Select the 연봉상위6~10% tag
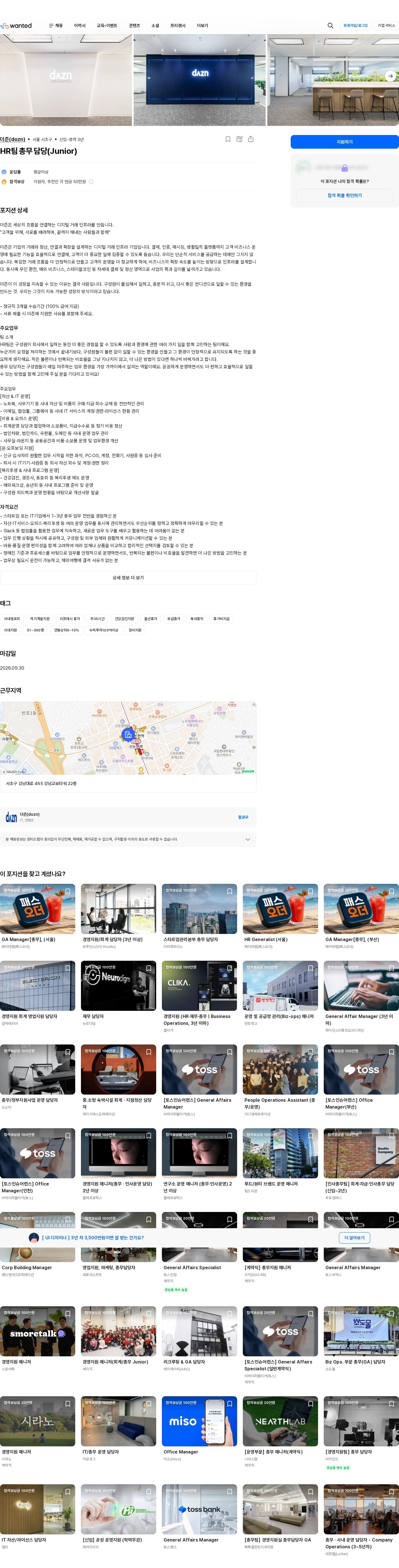This screenshot has width=399, height=1568. [x=66, y=630]
